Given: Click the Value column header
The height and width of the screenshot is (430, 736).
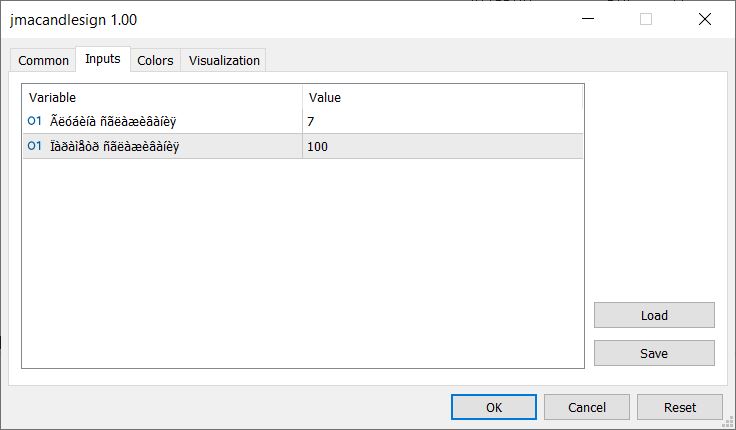Looking at the screenshot, I should point(442,97).
